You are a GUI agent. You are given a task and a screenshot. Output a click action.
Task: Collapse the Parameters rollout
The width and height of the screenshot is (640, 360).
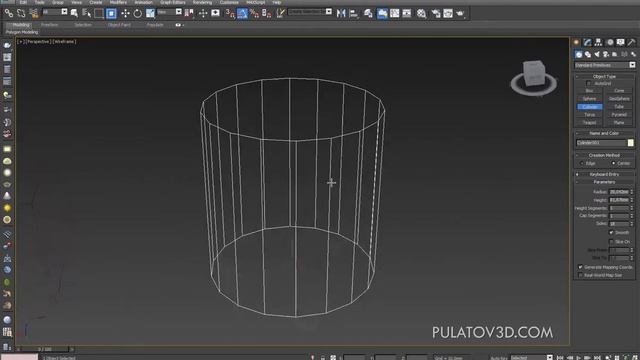tap(604, 182)
